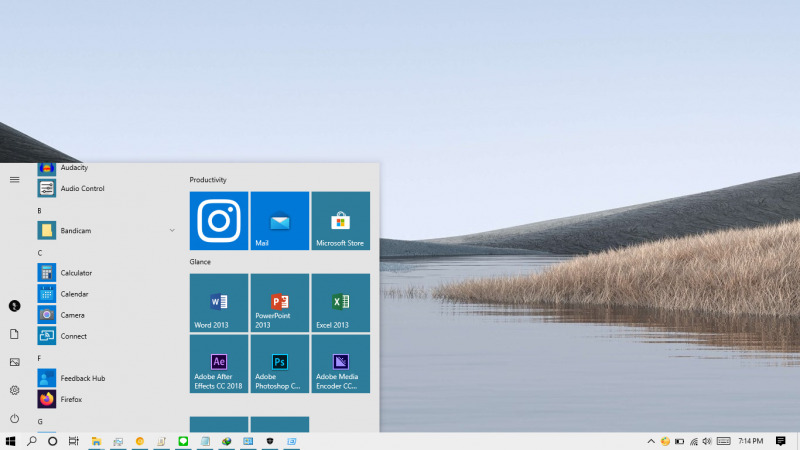Open Audacity from the app list

[x=106, y=168]
